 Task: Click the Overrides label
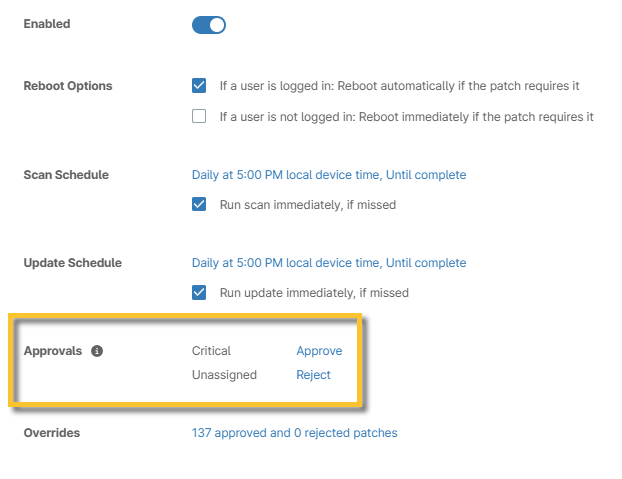coord(52,433)
